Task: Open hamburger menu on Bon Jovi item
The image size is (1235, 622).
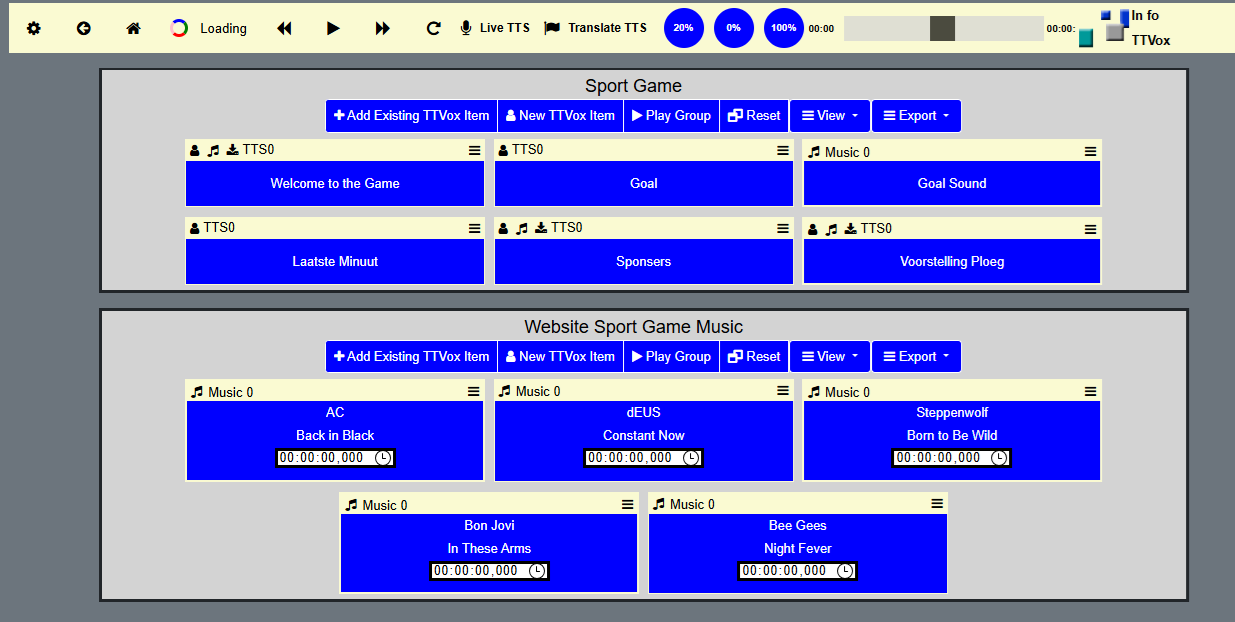Action: point(627,505)
